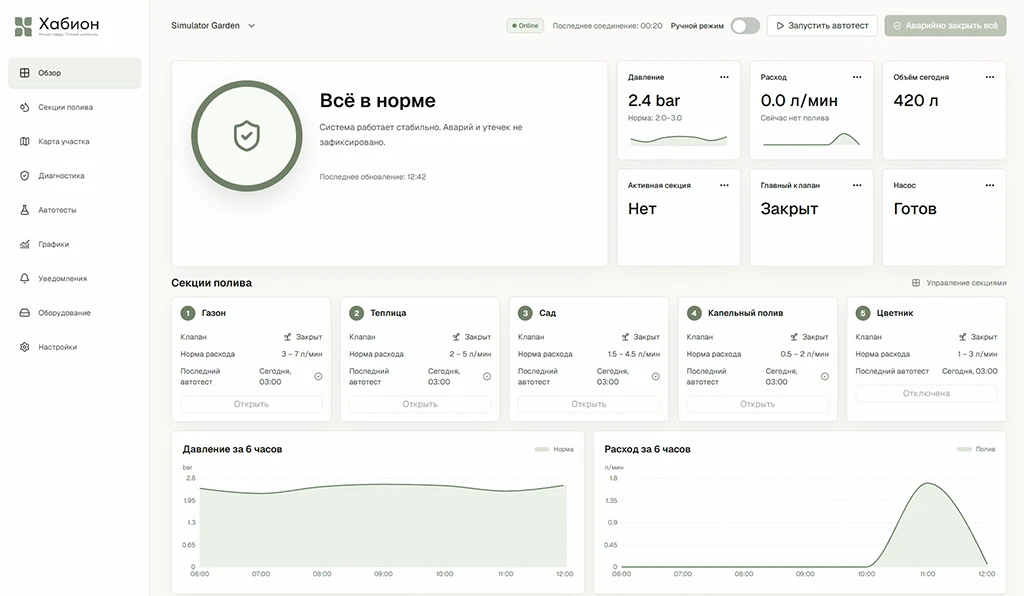
Task: Click the 2.4 bar pressure value
Action: [x=654, y=101]
